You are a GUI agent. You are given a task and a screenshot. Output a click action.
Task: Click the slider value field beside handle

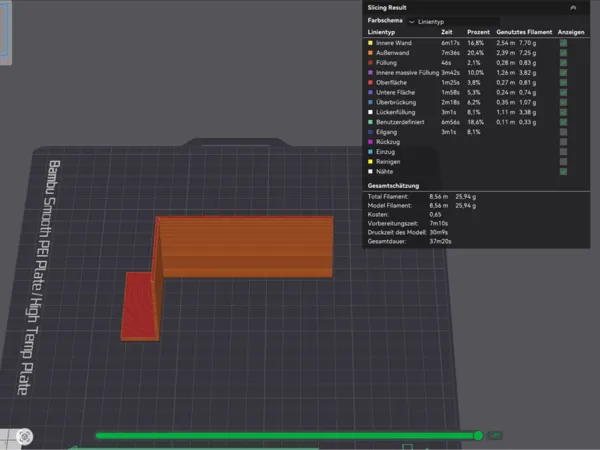point(495,435)
